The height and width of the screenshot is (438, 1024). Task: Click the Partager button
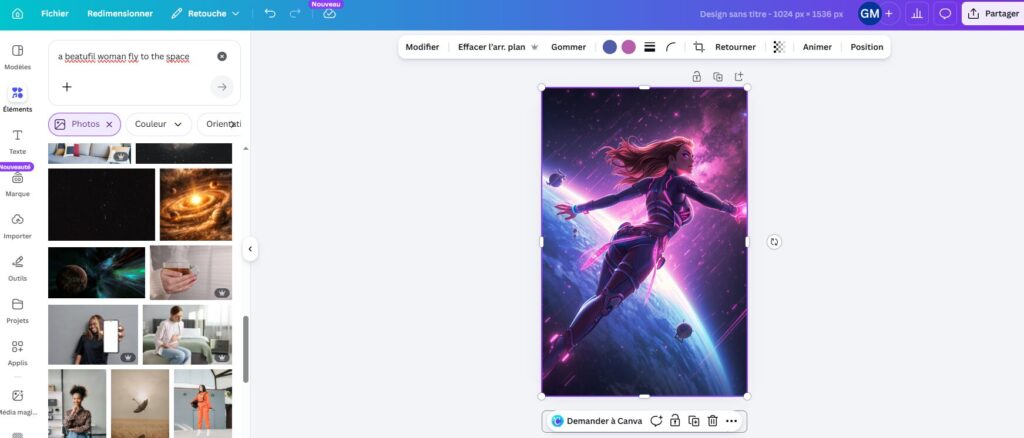click(x=993, y=14)
